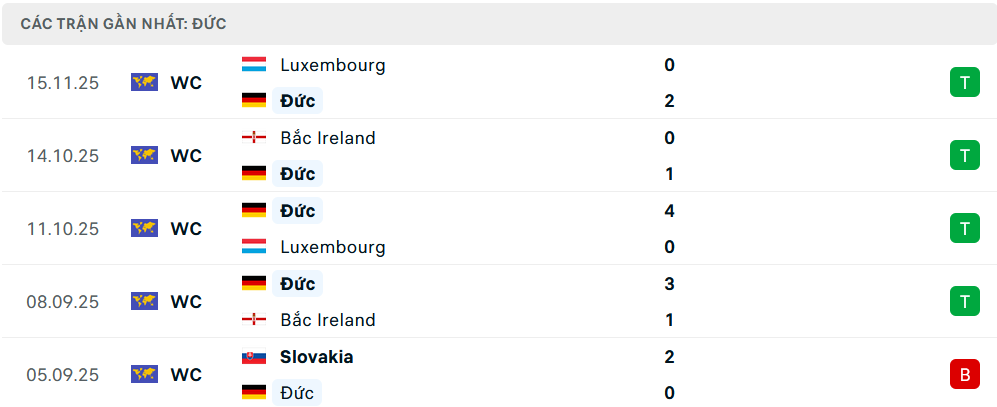Click Luxembourg flag in 15.11.25 match

point(254,65)
